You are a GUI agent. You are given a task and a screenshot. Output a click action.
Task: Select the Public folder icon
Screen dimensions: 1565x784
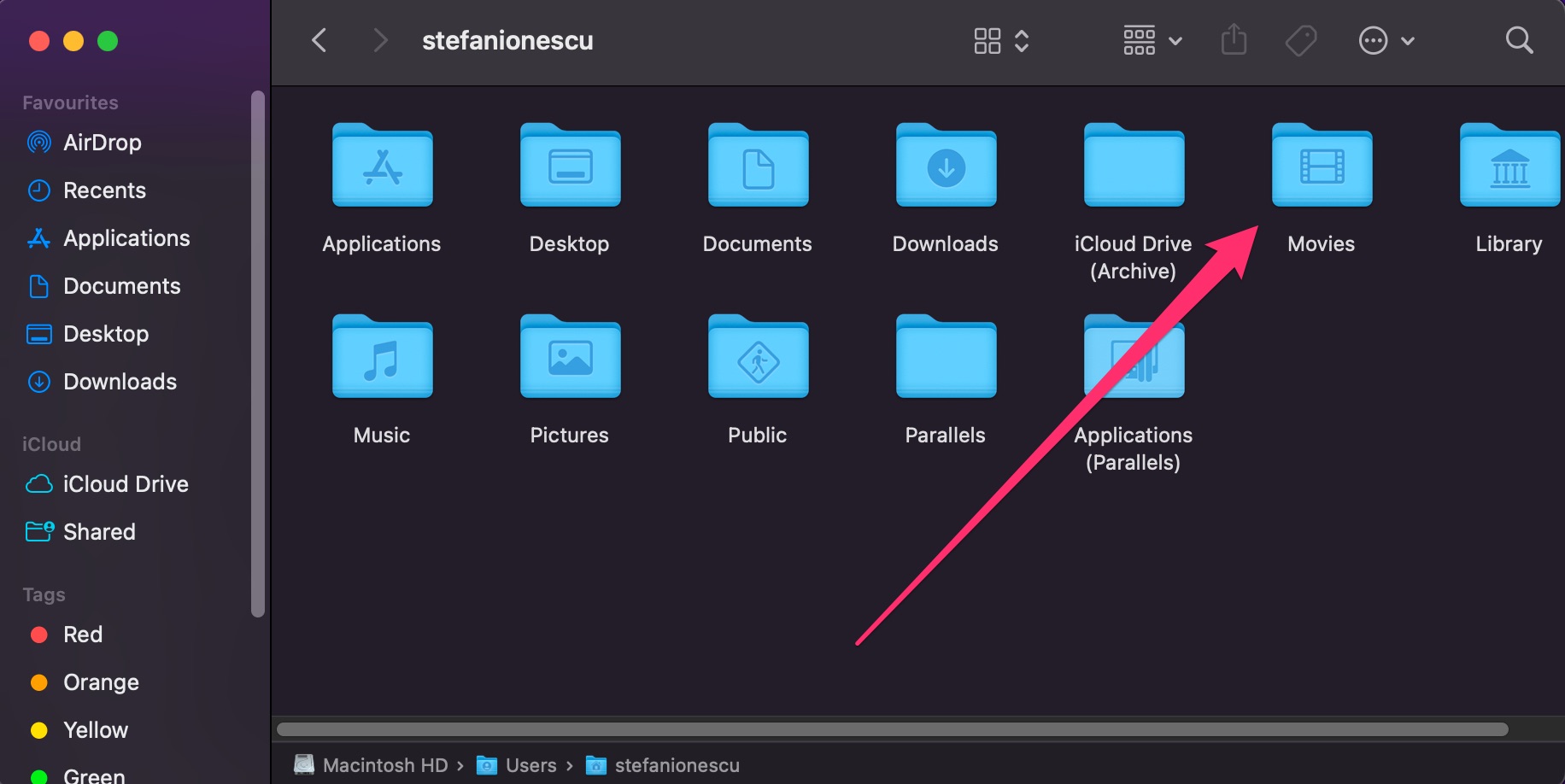[x=758, y=358]
